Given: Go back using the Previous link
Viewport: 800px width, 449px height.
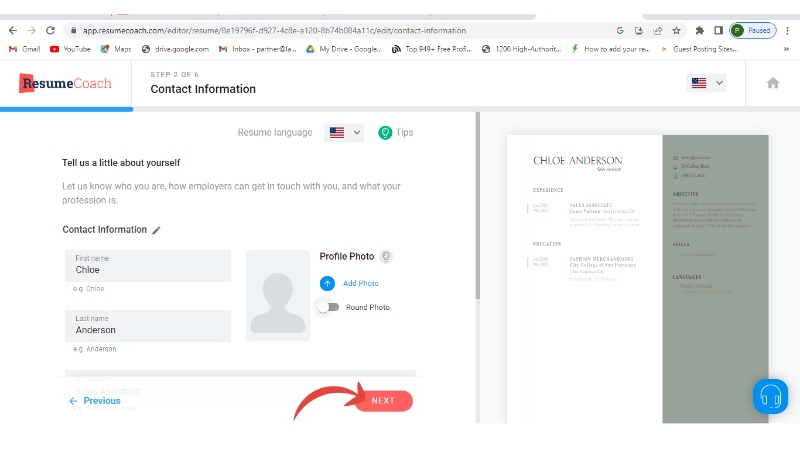Looking at the screenshot, I should (95, 401).
